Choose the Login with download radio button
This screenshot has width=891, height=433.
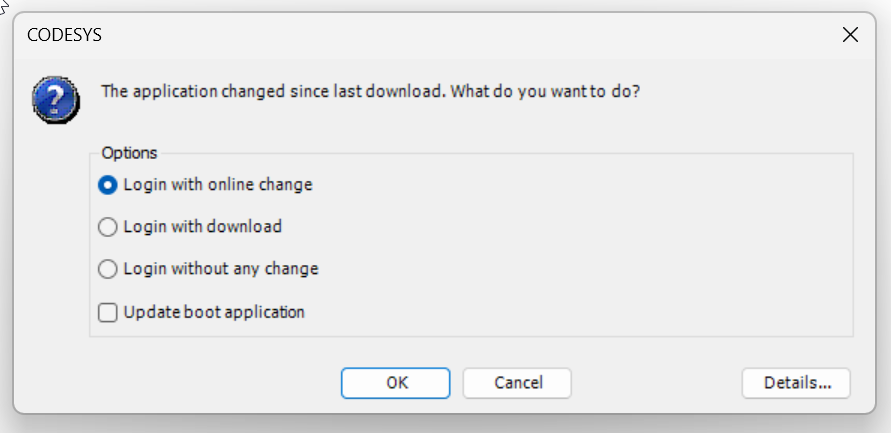107,227
